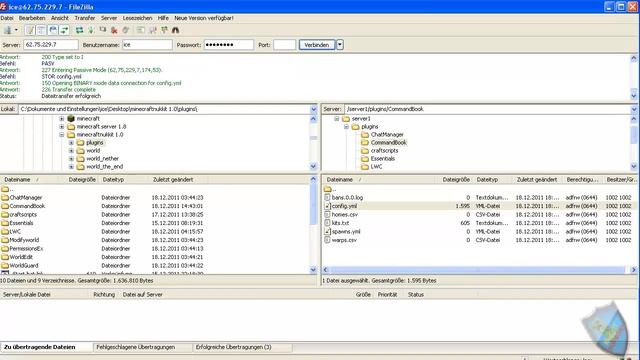
Task: Open quickconnect history dropdown beside Verbinden
Action: click(x=340, y=45)
